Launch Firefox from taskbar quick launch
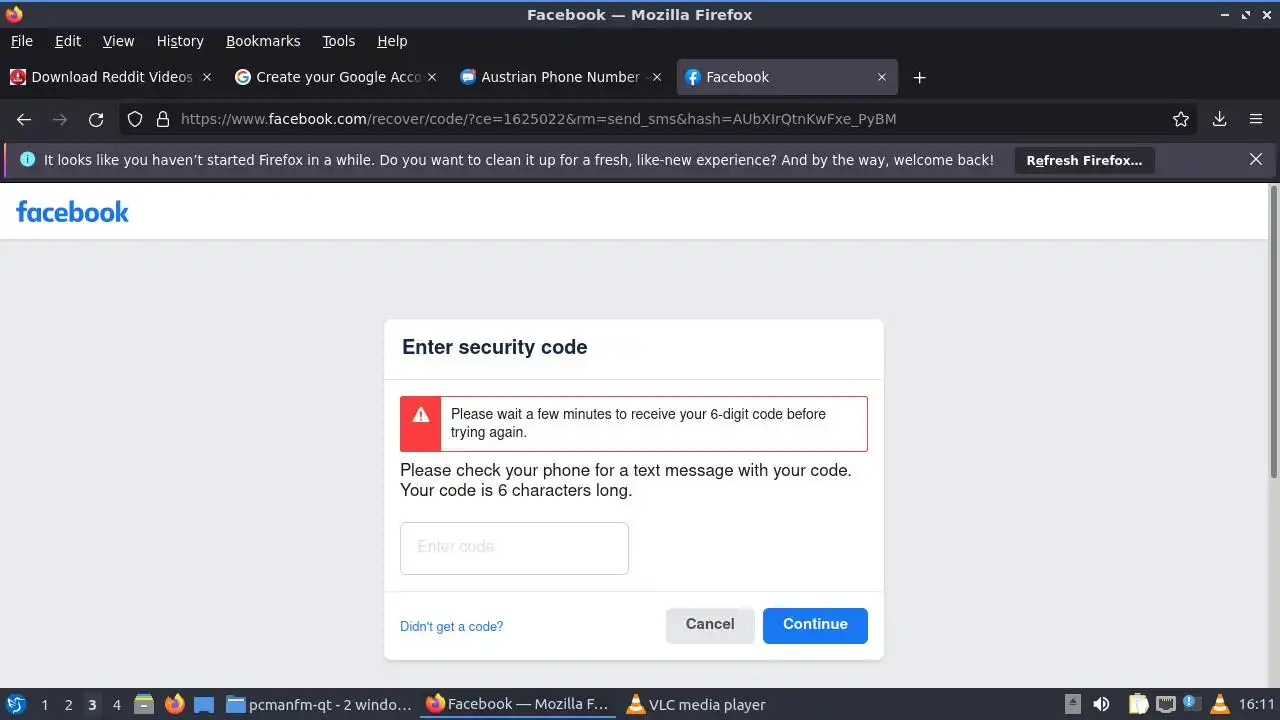Image resolution: width=1280 pixels, height=720 pixels. click(x=175, y=704)
